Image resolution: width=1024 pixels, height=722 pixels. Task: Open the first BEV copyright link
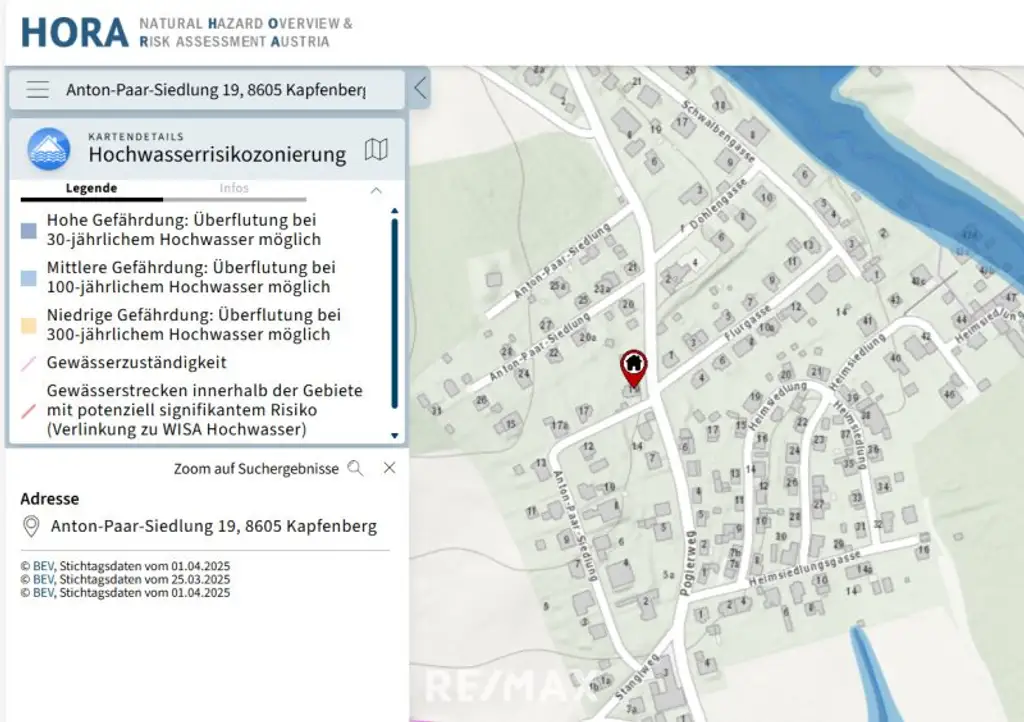39,565
